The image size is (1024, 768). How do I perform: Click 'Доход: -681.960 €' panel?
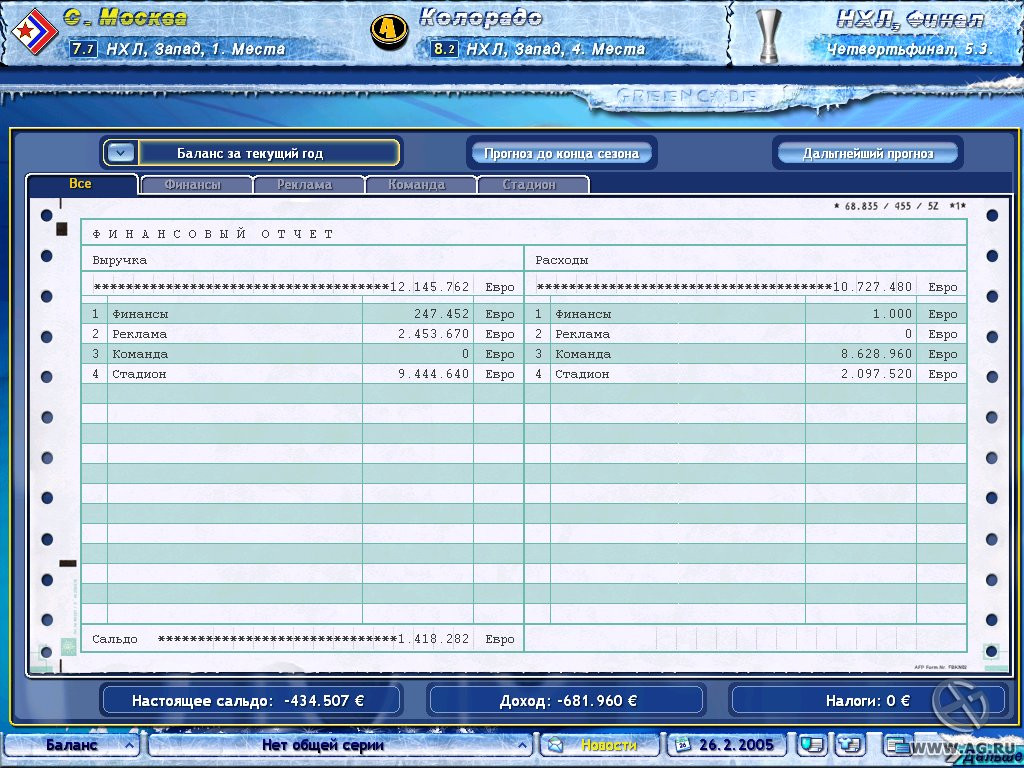click(x=568, y=701)
